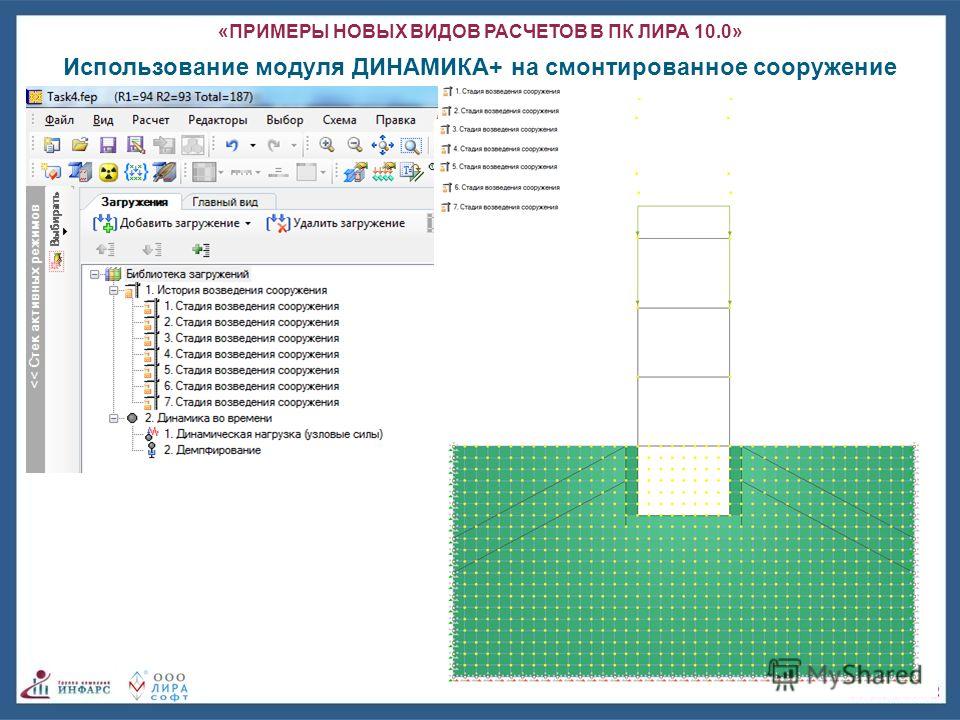Select 1. Динамическая нагрузка (узловые силы) row

point(273,434)
